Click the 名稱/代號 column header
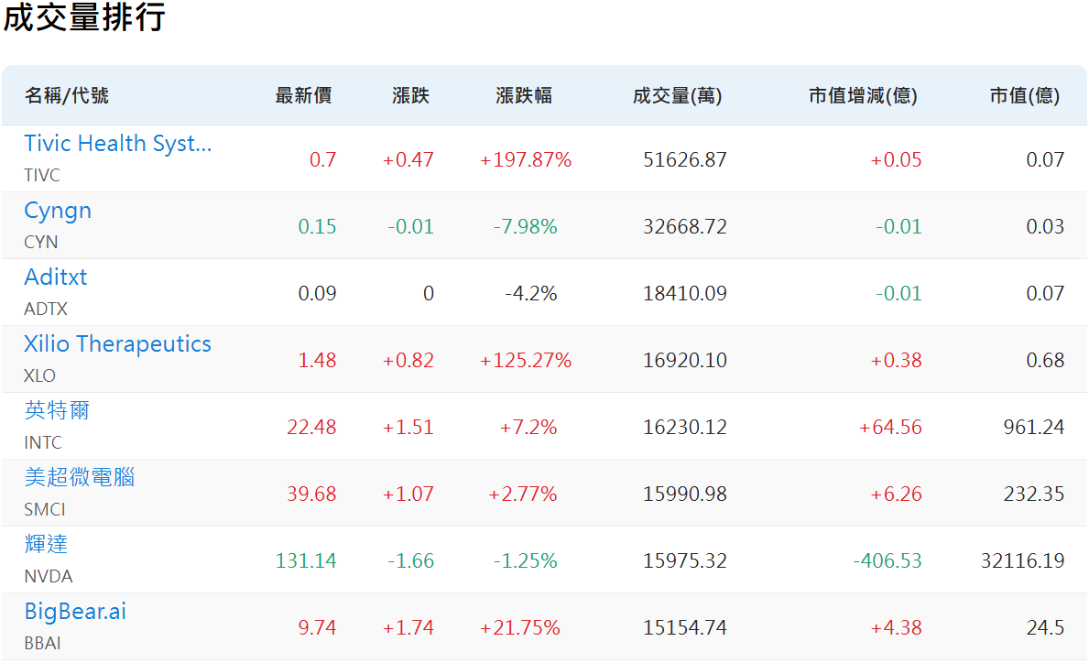Screen dimensions: 1089x663 coord(67,95)
